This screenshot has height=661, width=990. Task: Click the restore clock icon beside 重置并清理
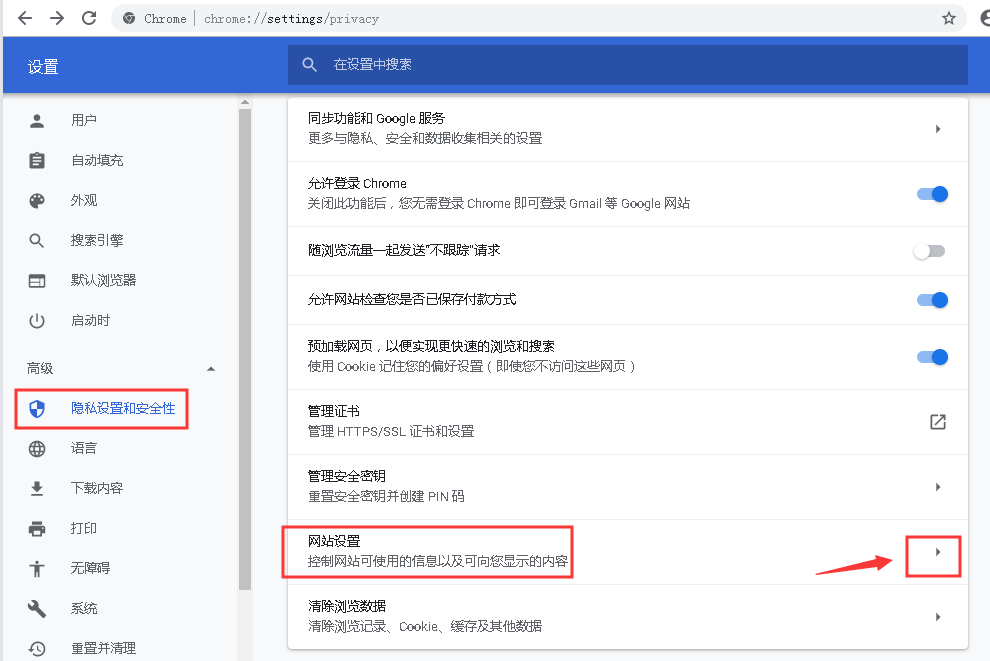click(37, 648)
